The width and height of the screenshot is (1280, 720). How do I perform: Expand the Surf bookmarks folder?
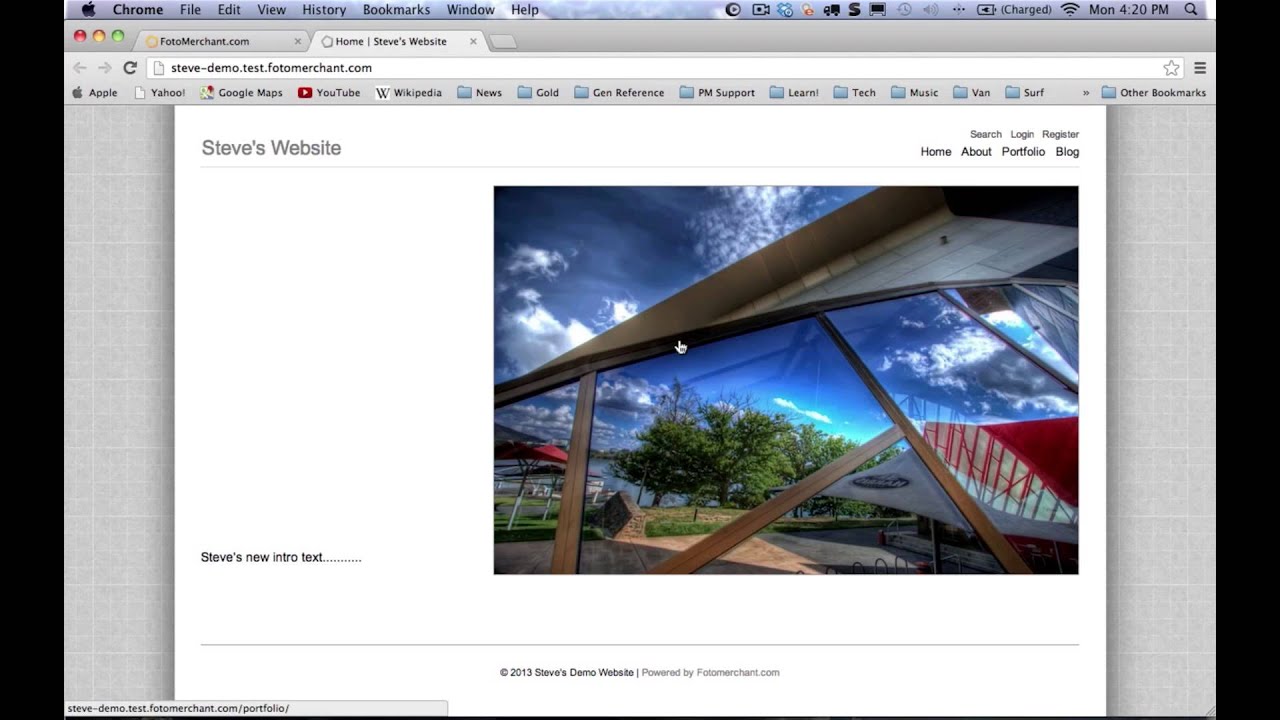1025,92
